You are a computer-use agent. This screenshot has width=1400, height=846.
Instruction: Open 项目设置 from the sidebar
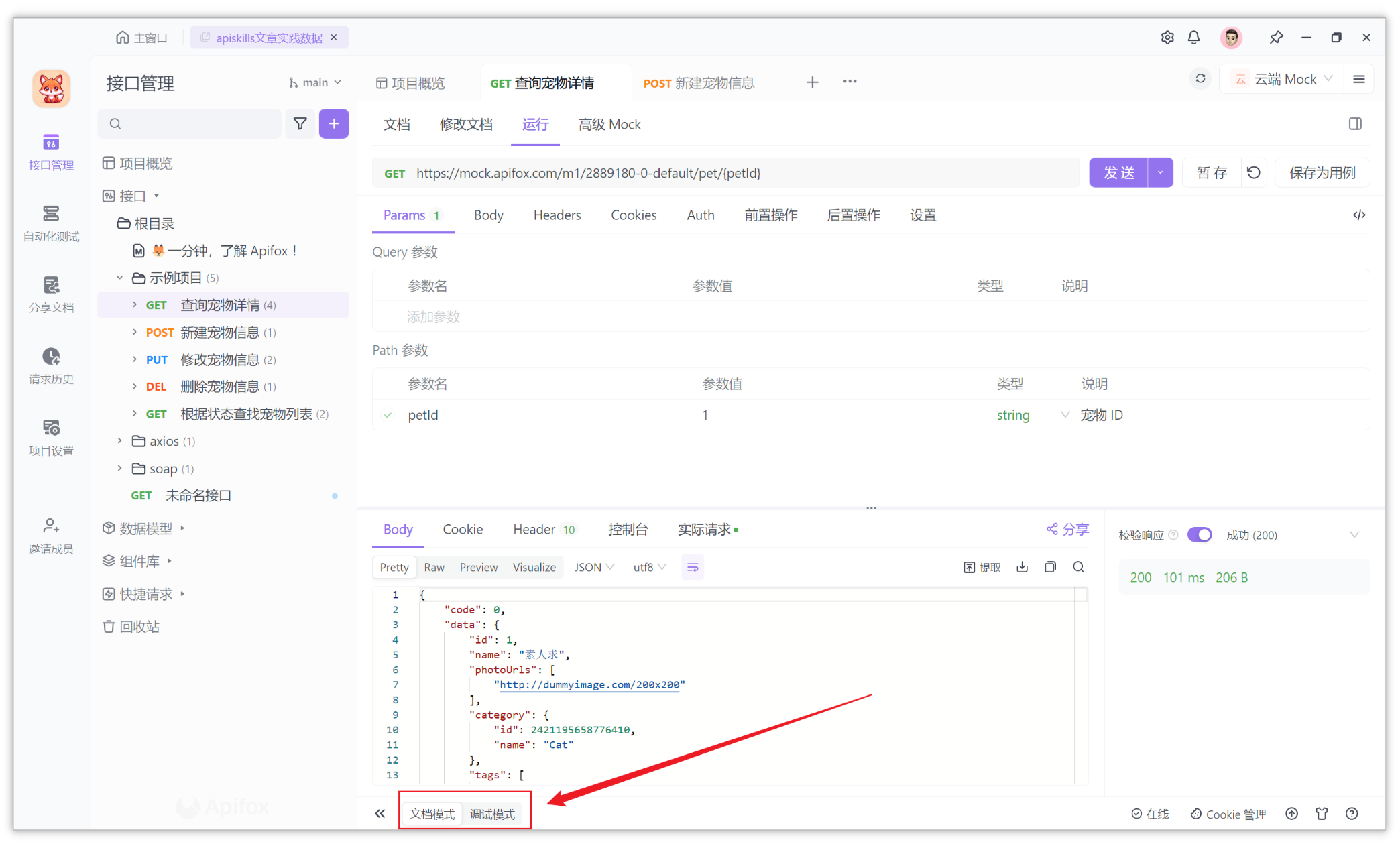click(51, 436)
